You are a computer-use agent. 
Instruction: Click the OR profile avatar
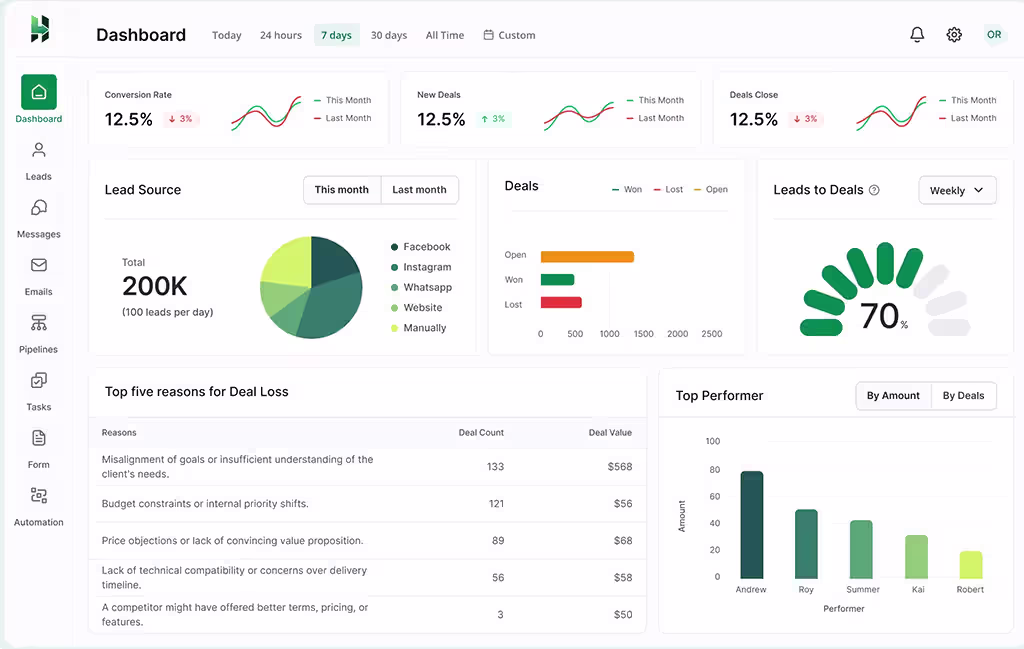[x=994, y=34]
